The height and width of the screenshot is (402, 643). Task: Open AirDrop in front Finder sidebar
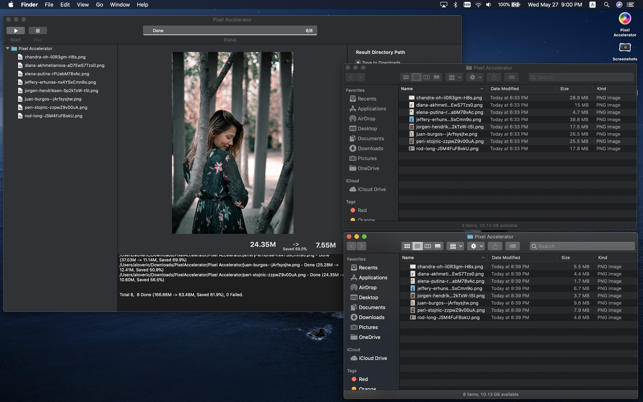point(363,288)
